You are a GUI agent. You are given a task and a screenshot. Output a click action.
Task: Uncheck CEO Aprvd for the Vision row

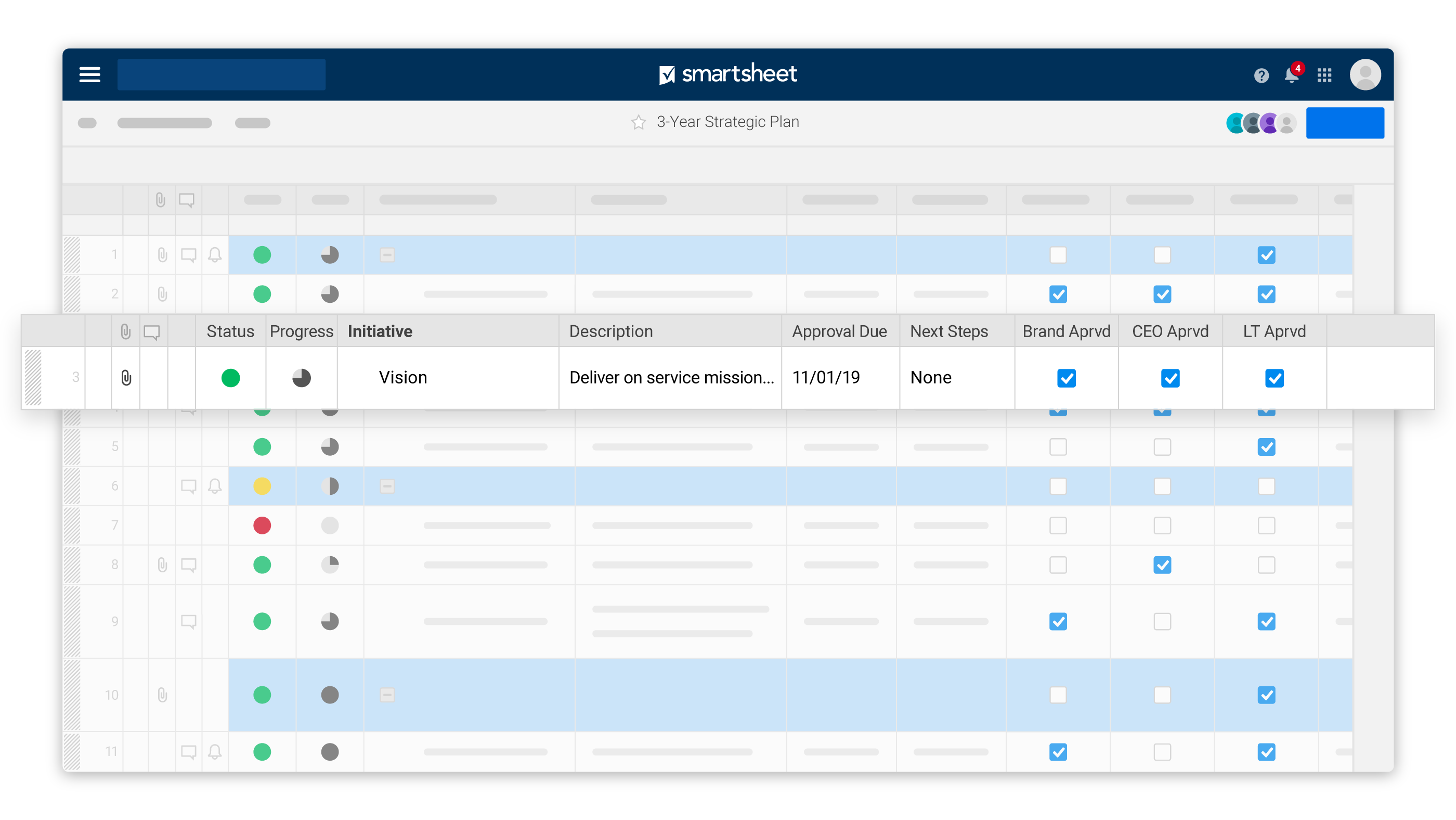click(x=1170, y=378)
